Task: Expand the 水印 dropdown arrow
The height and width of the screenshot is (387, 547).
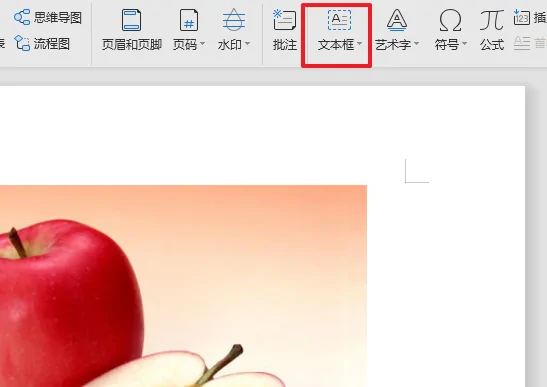Action: pos(247,44)
